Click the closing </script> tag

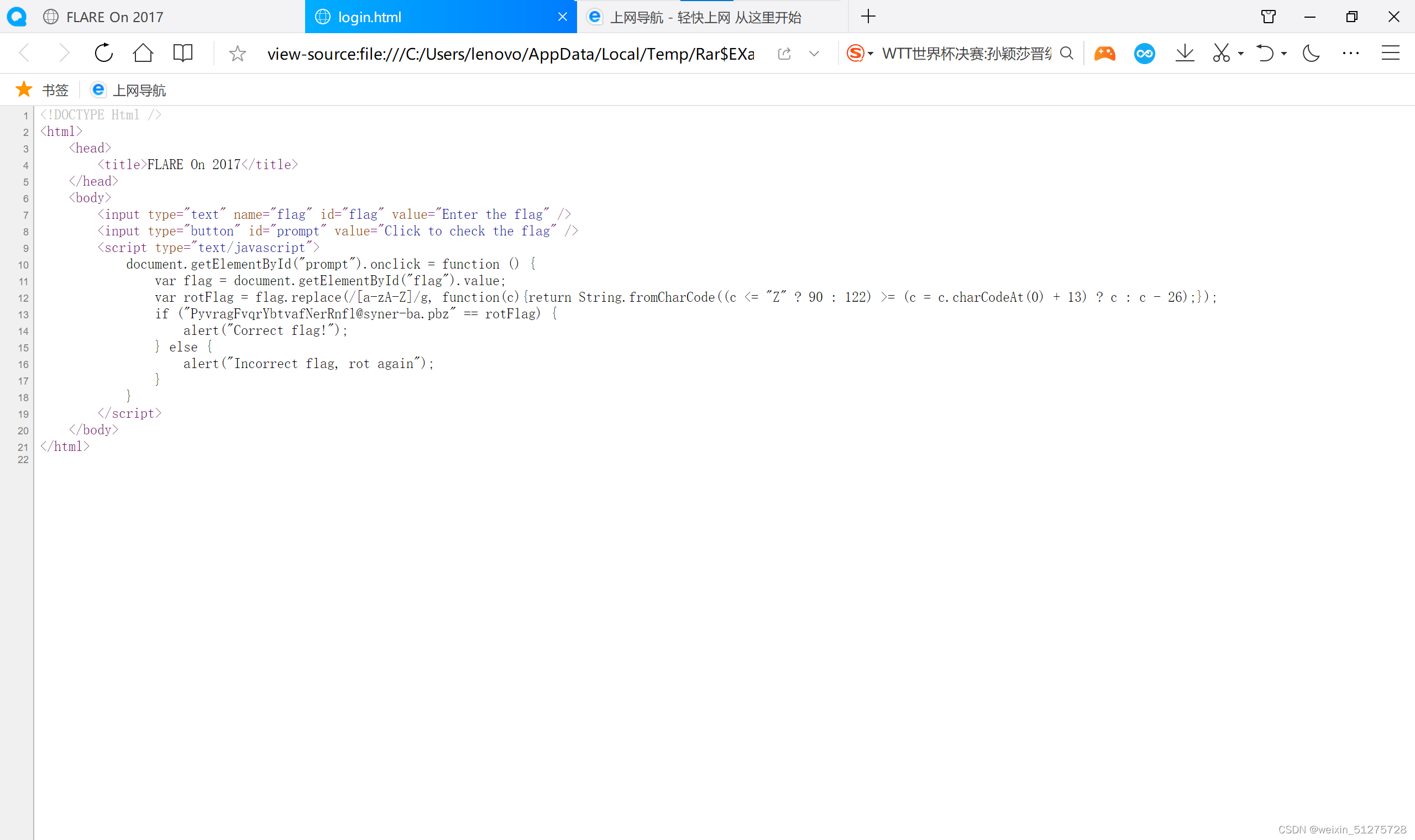pos(129,414)
